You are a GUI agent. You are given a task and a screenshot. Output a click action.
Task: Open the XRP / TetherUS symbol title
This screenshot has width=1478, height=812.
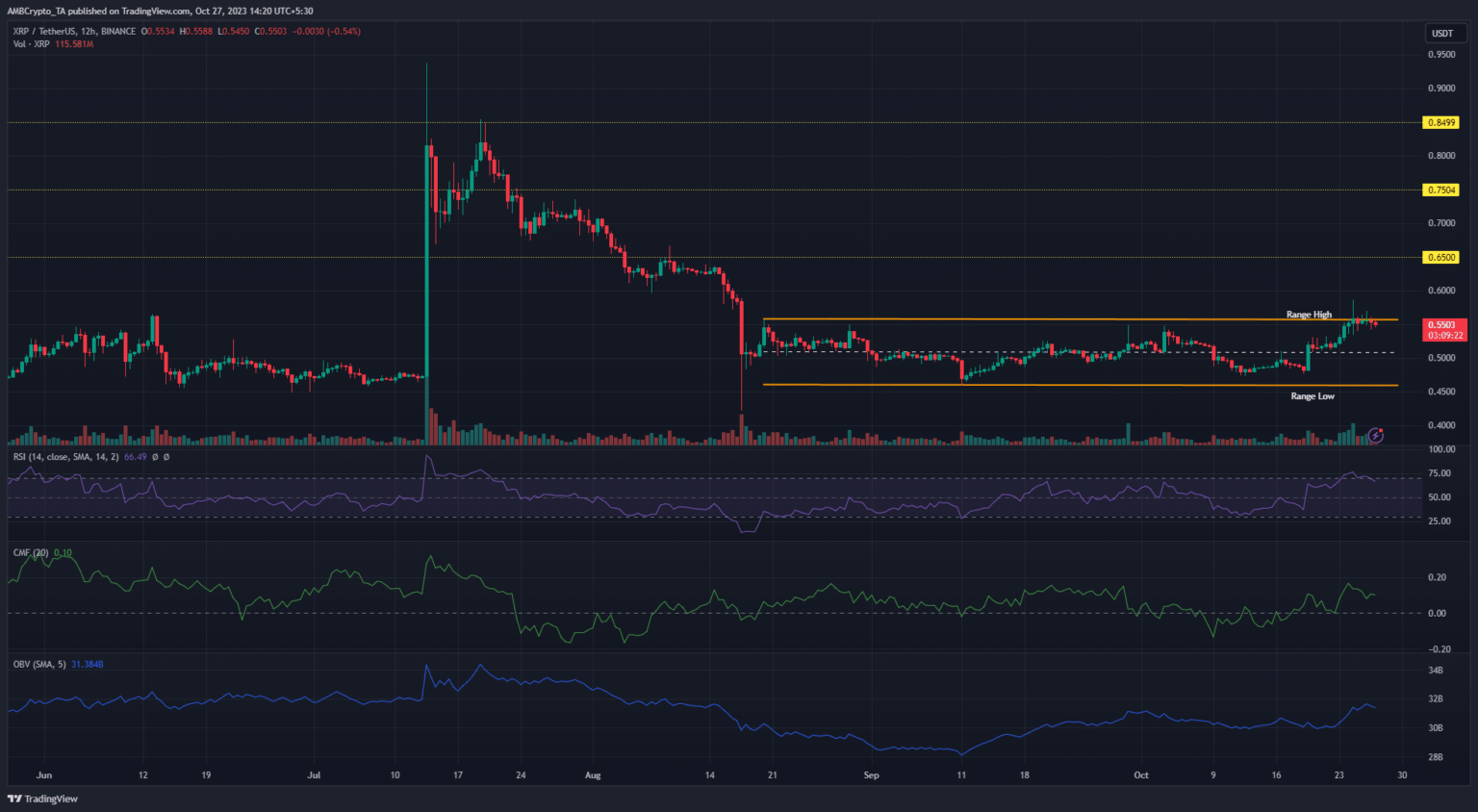coord(74,32)
